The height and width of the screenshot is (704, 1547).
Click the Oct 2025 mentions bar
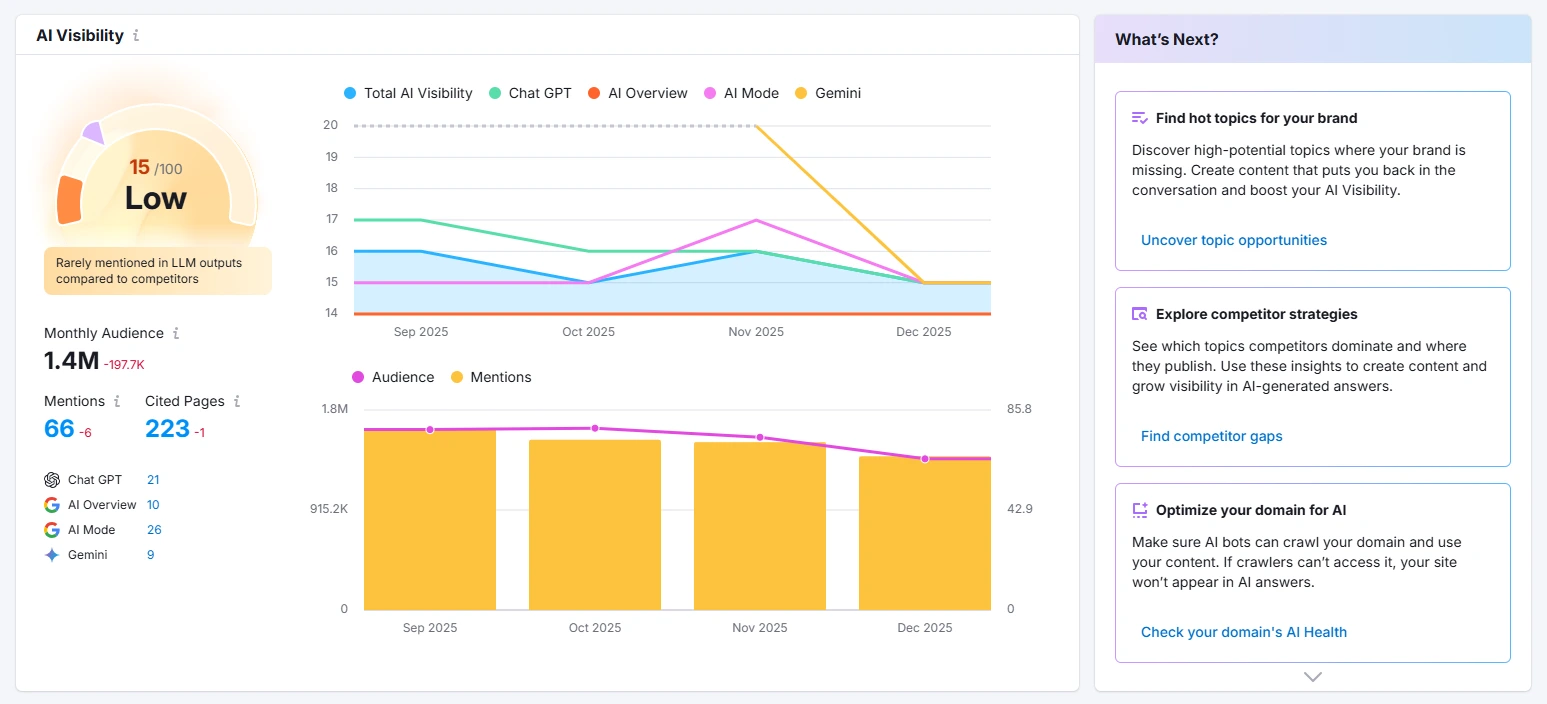595,525
